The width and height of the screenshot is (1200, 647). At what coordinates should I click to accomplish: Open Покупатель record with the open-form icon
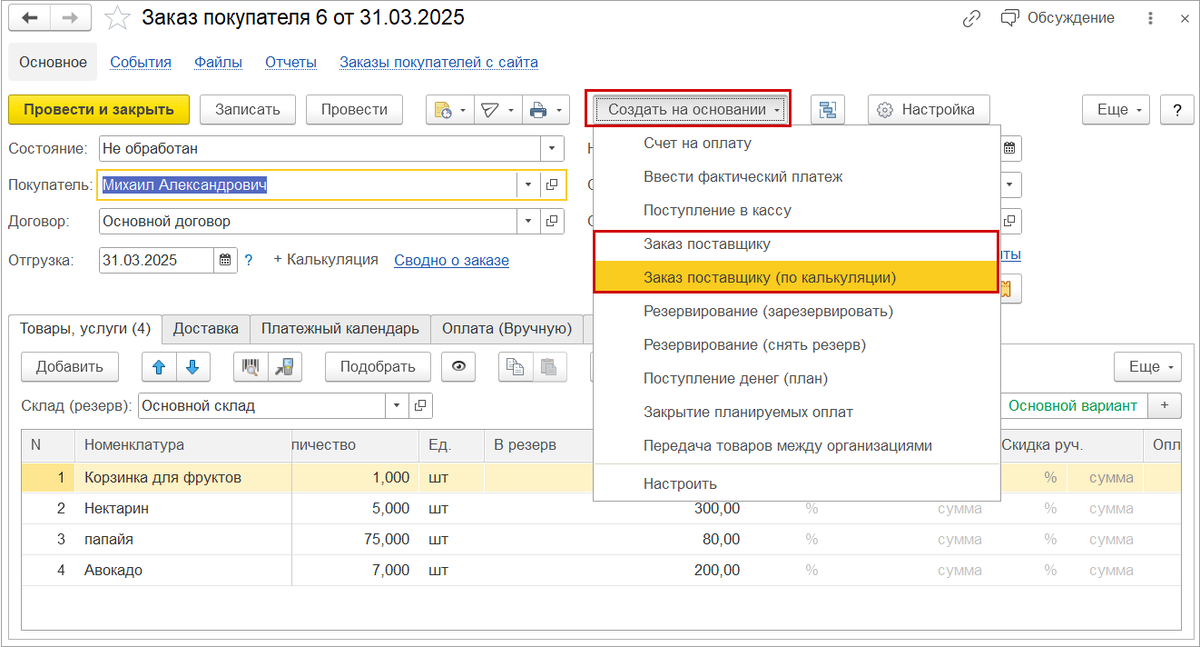[x=552, y=185]
